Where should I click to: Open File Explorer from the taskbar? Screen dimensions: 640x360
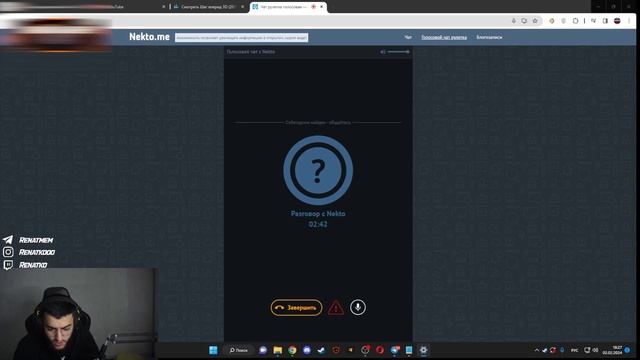[x=278, y=350]
